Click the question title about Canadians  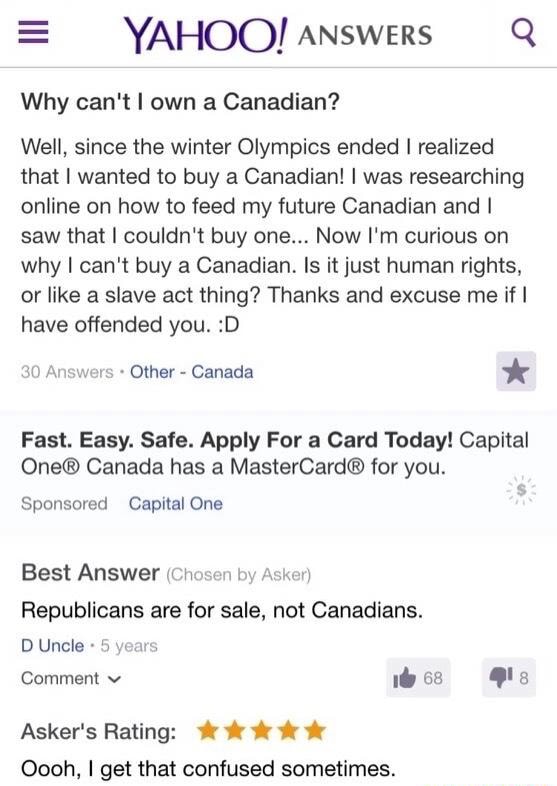click(x=180, y=102)
